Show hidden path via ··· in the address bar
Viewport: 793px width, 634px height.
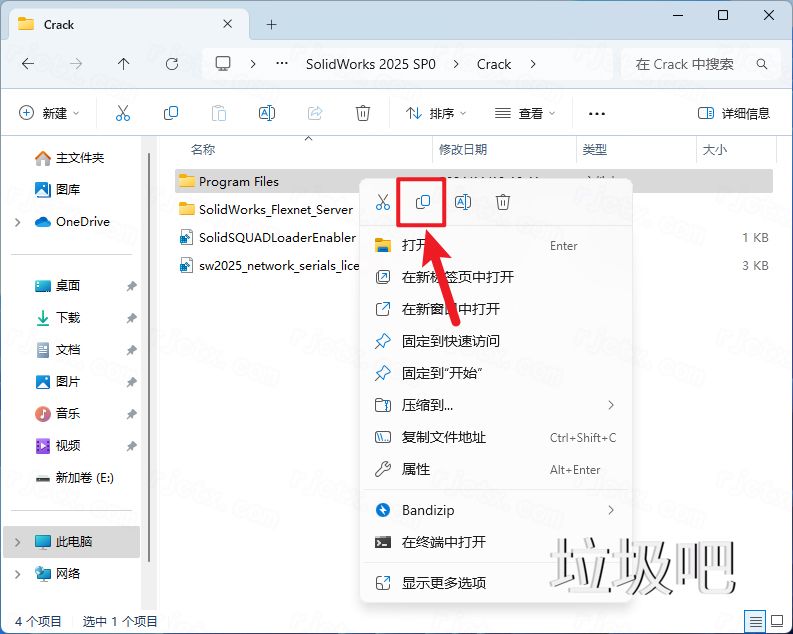tap(282, 64)
